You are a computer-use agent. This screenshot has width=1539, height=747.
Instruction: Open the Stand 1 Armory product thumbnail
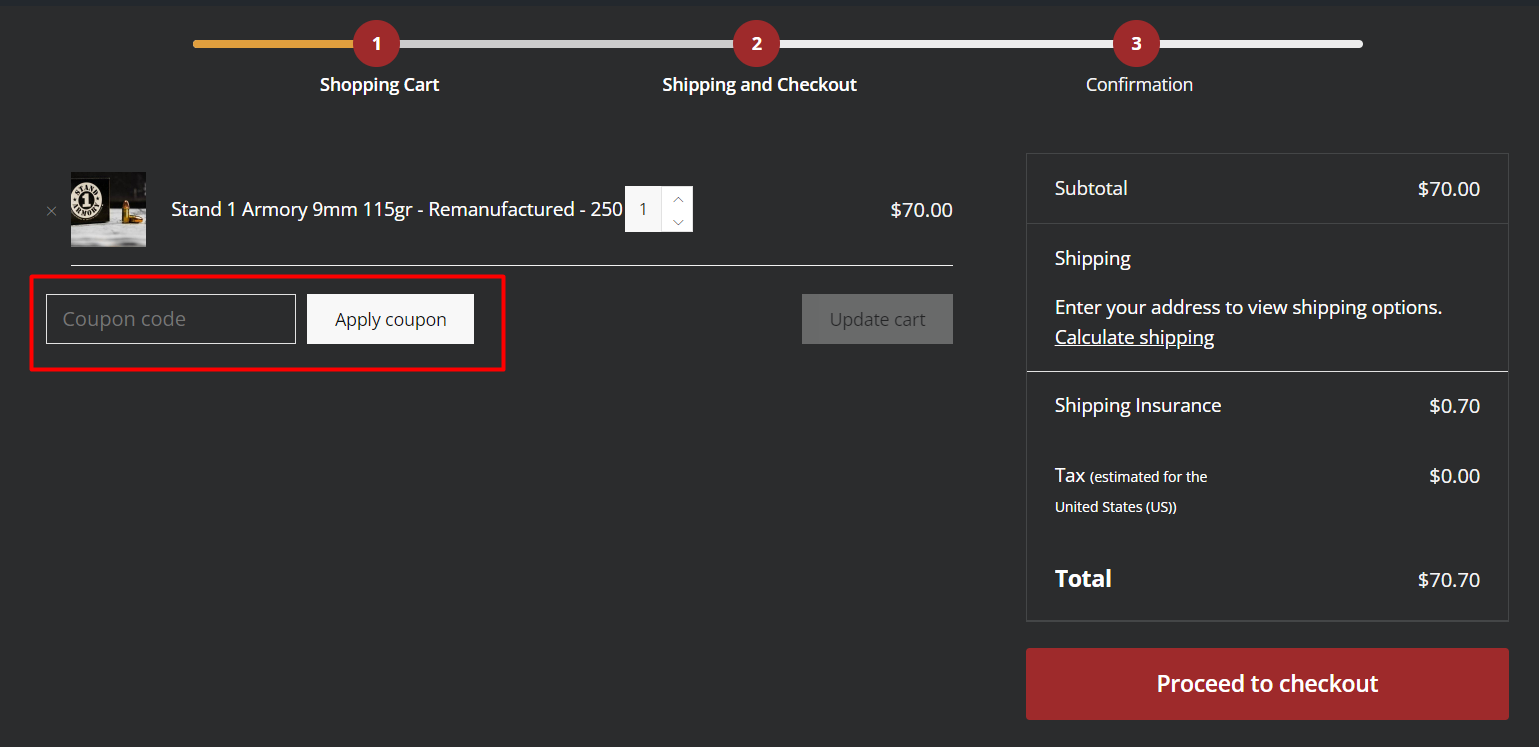[x=108, y=209]
